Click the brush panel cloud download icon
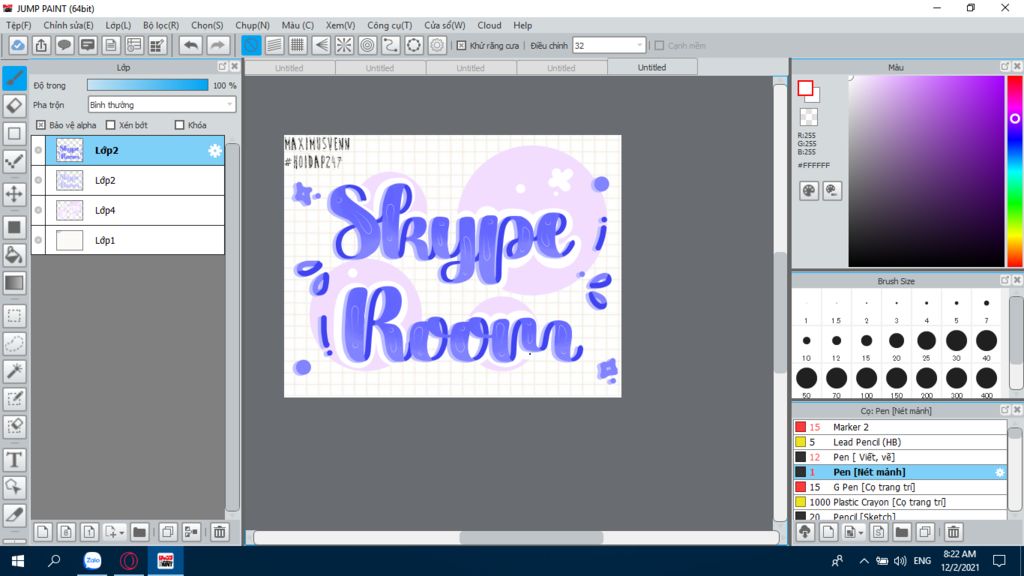1024x576 pixels. [805, 532]
